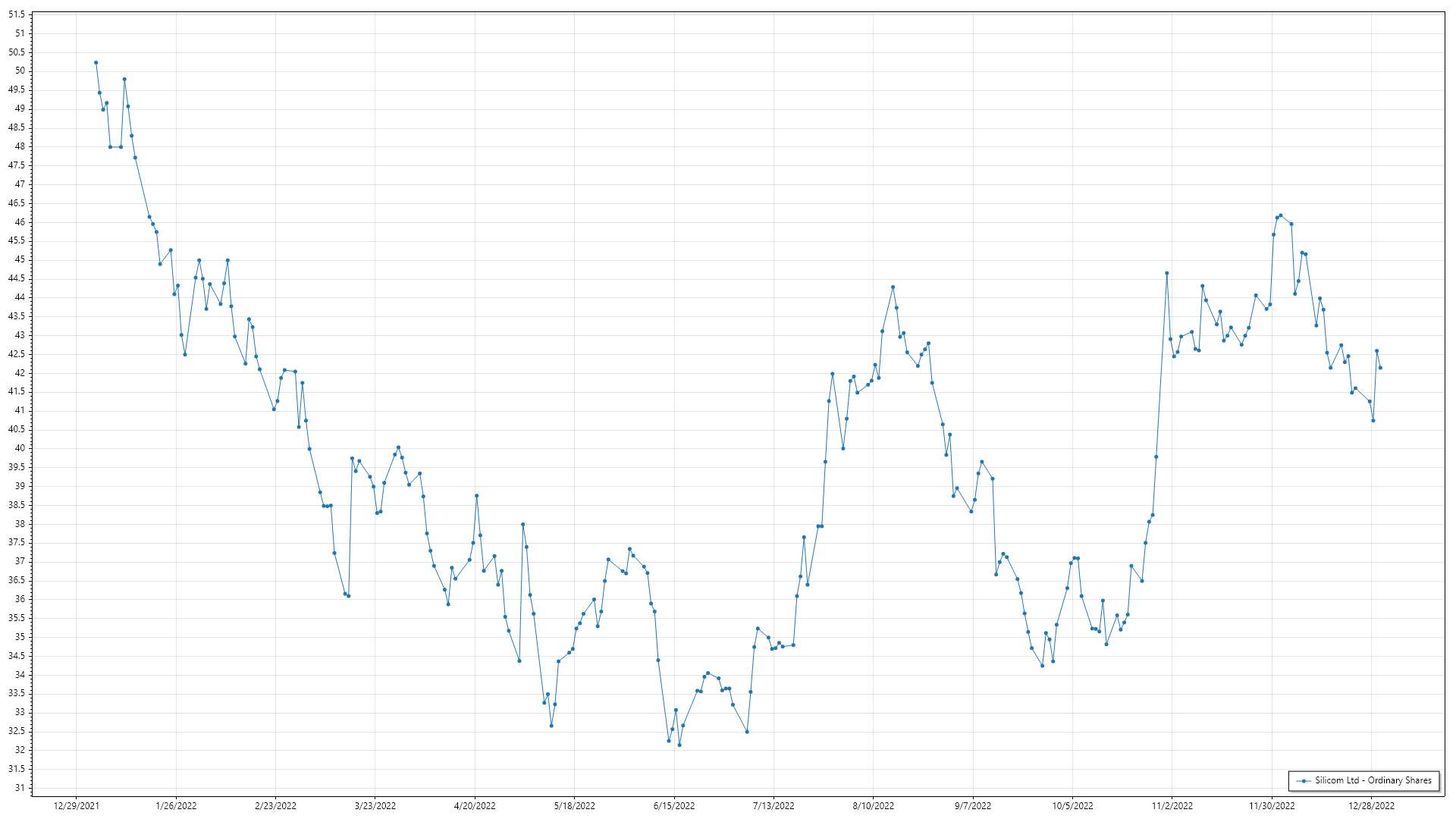Screen dimensions: 1456x819
Task: Select the 31 y-axis label
Action: [x=20, y=788]
